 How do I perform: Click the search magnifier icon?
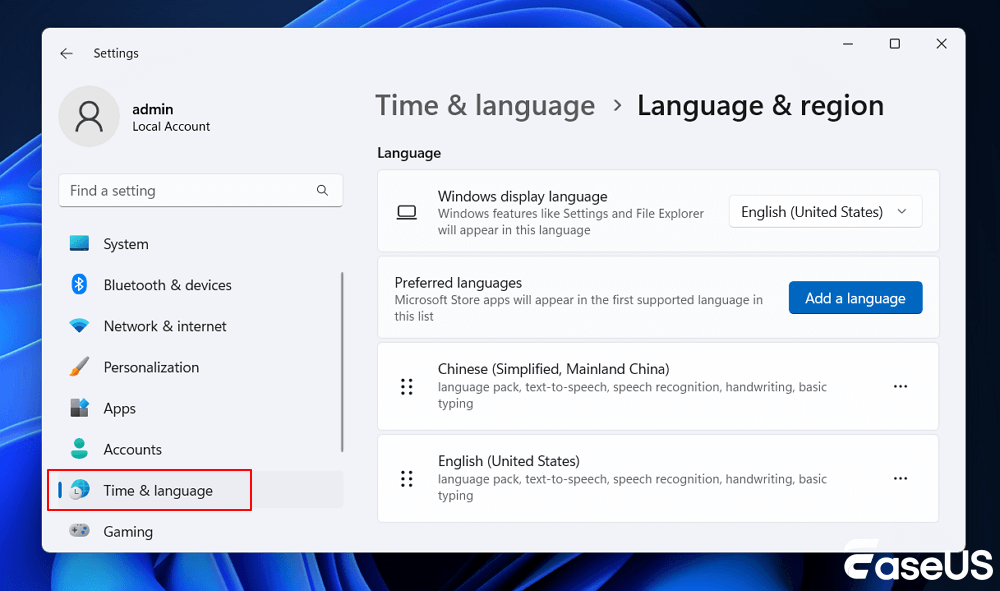[x=322, y=190]
